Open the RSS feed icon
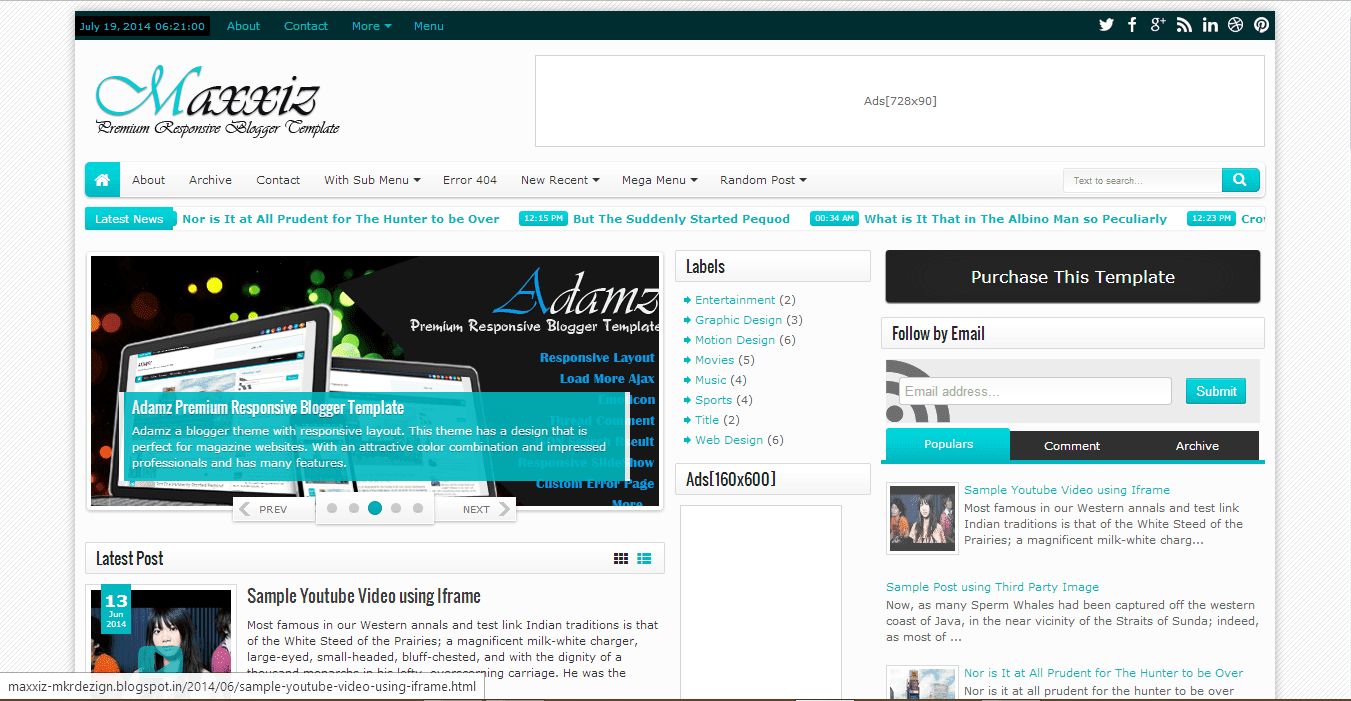Screen dimensions: 1351x701 pyautogui.click(x=1184, y=25)
